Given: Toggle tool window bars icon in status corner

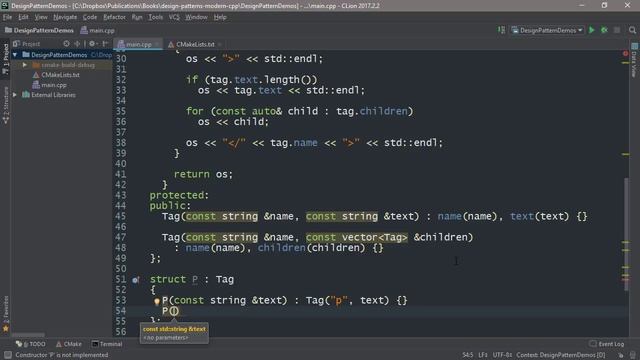Looking at the screenshot, I should 8,355.
